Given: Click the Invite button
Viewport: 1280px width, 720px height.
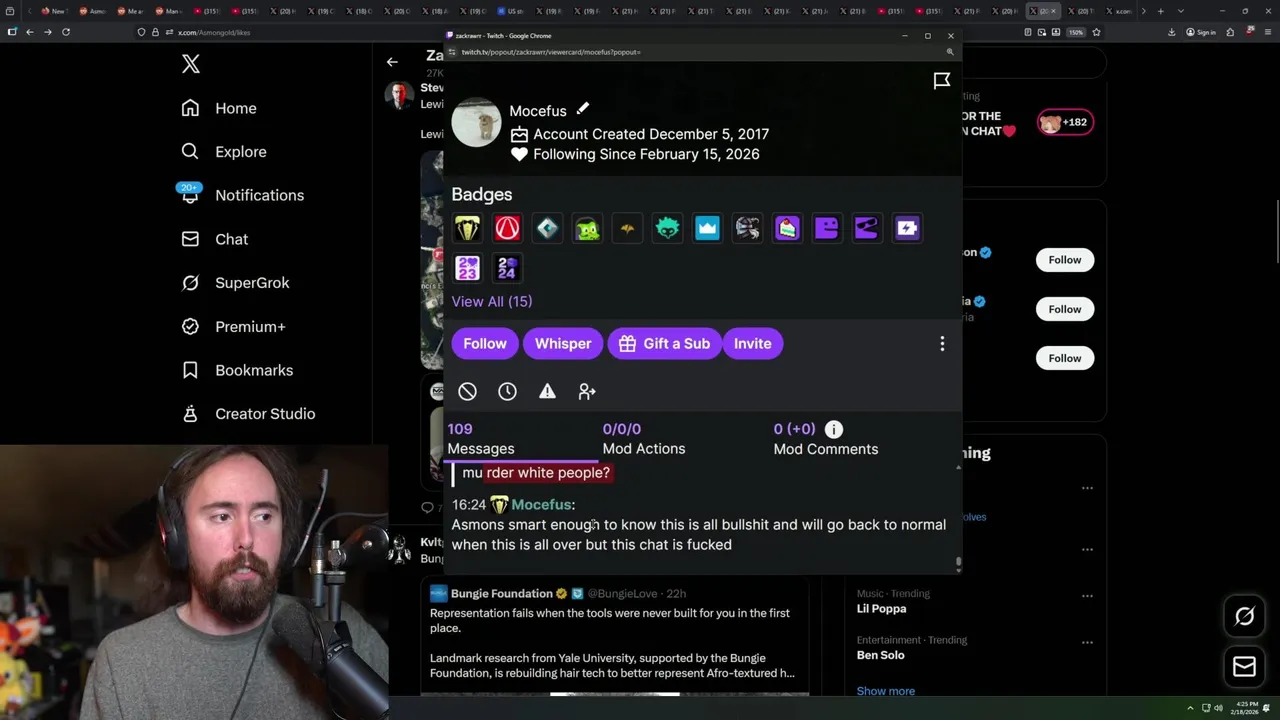Looking at the screenshot, I should tap(752, 343).
